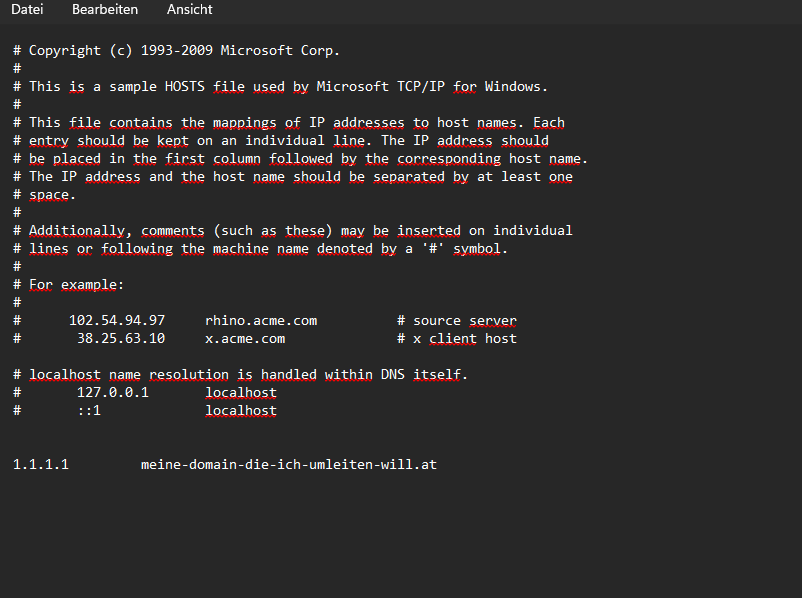Click on 'Additionally' at the comment start
This screenshot has height=598, width=802.
77,231
